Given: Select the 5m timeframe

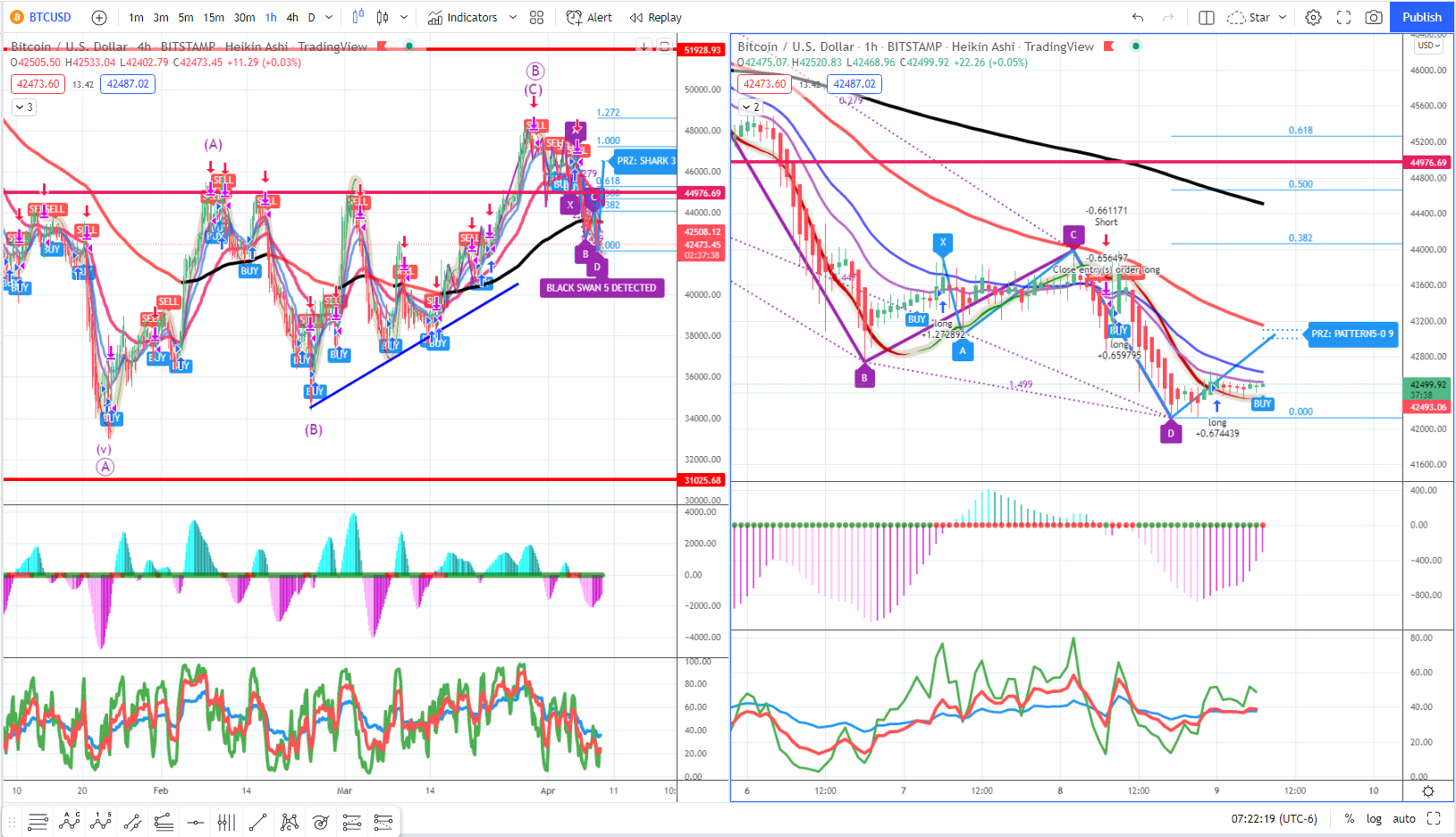Looking at the screenshot, I should pos(186,17).
